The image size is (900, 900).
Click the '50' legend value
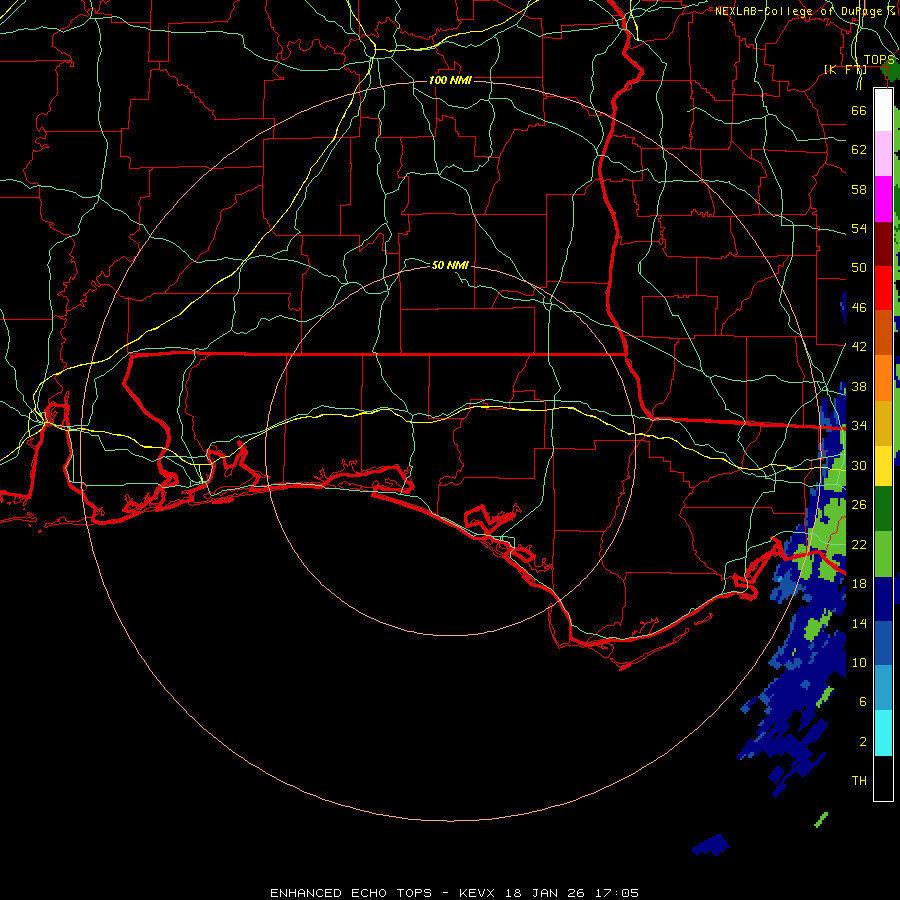click(x=859, y=267)
